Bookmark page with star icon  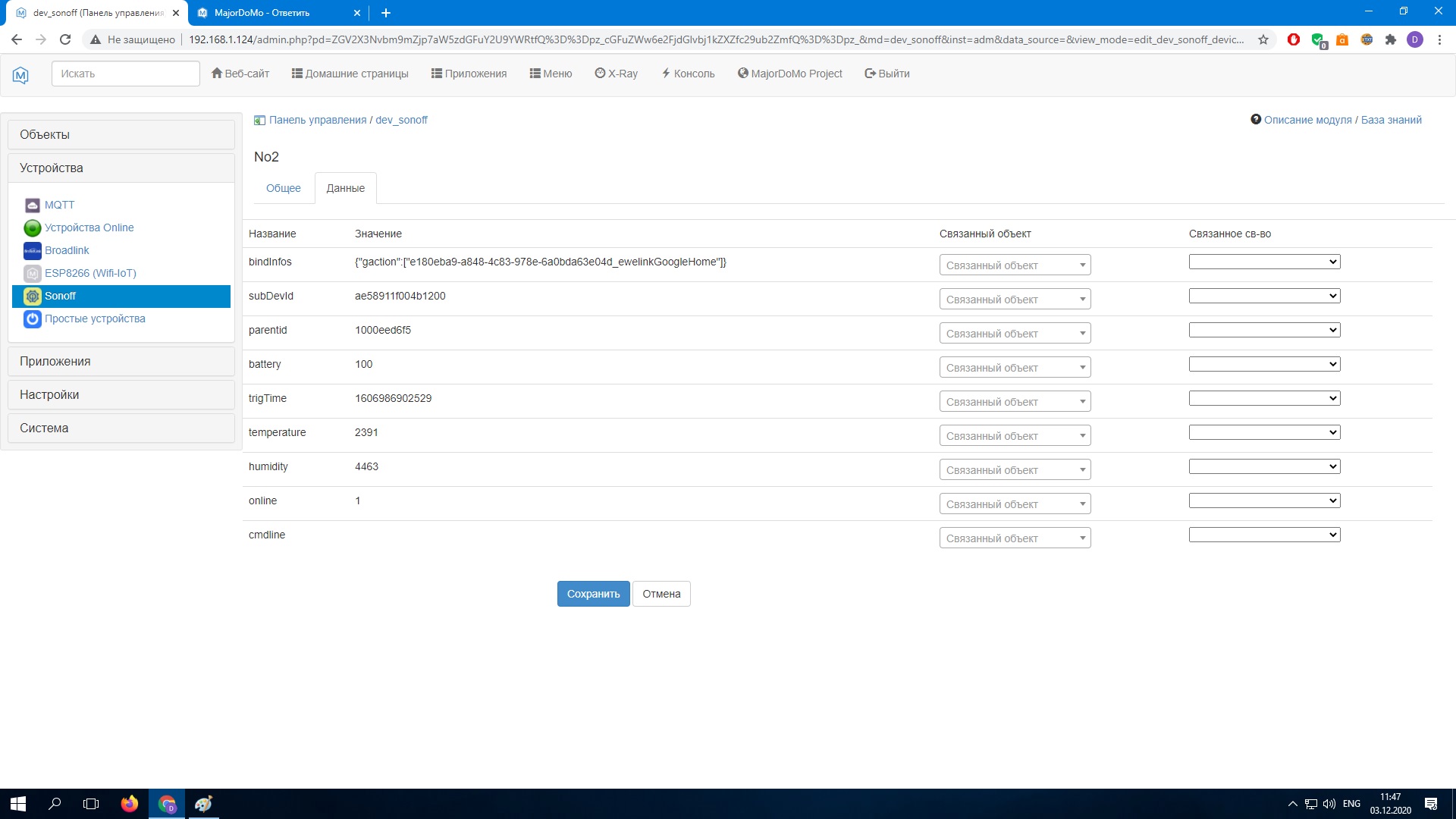[1263, 39]
